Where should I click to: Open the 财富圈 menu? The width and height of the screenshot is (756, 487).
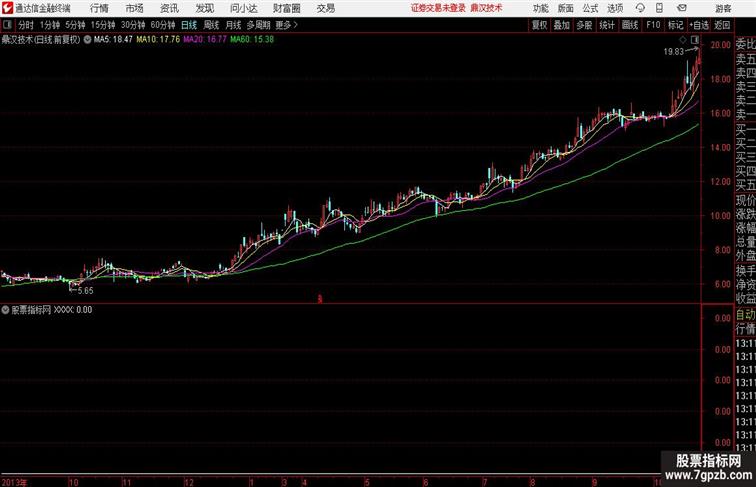(286, 8)
